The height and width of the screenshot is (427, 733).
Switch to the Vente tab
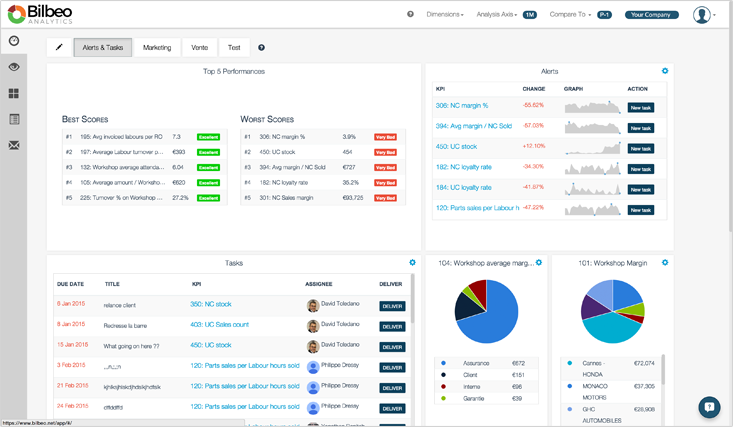coord(200,47)
